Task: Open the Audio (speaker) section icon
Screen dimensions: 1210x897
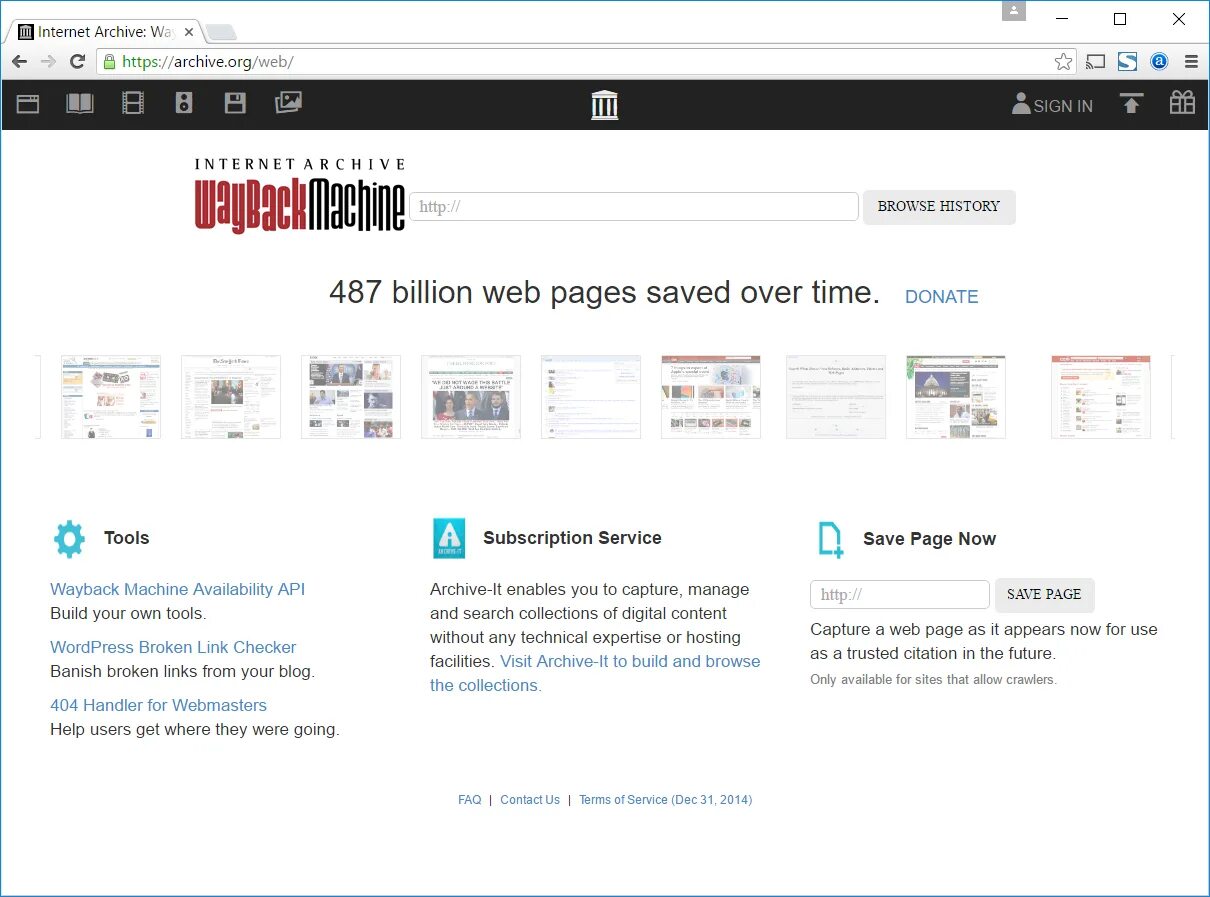Action: click(184, 103)
